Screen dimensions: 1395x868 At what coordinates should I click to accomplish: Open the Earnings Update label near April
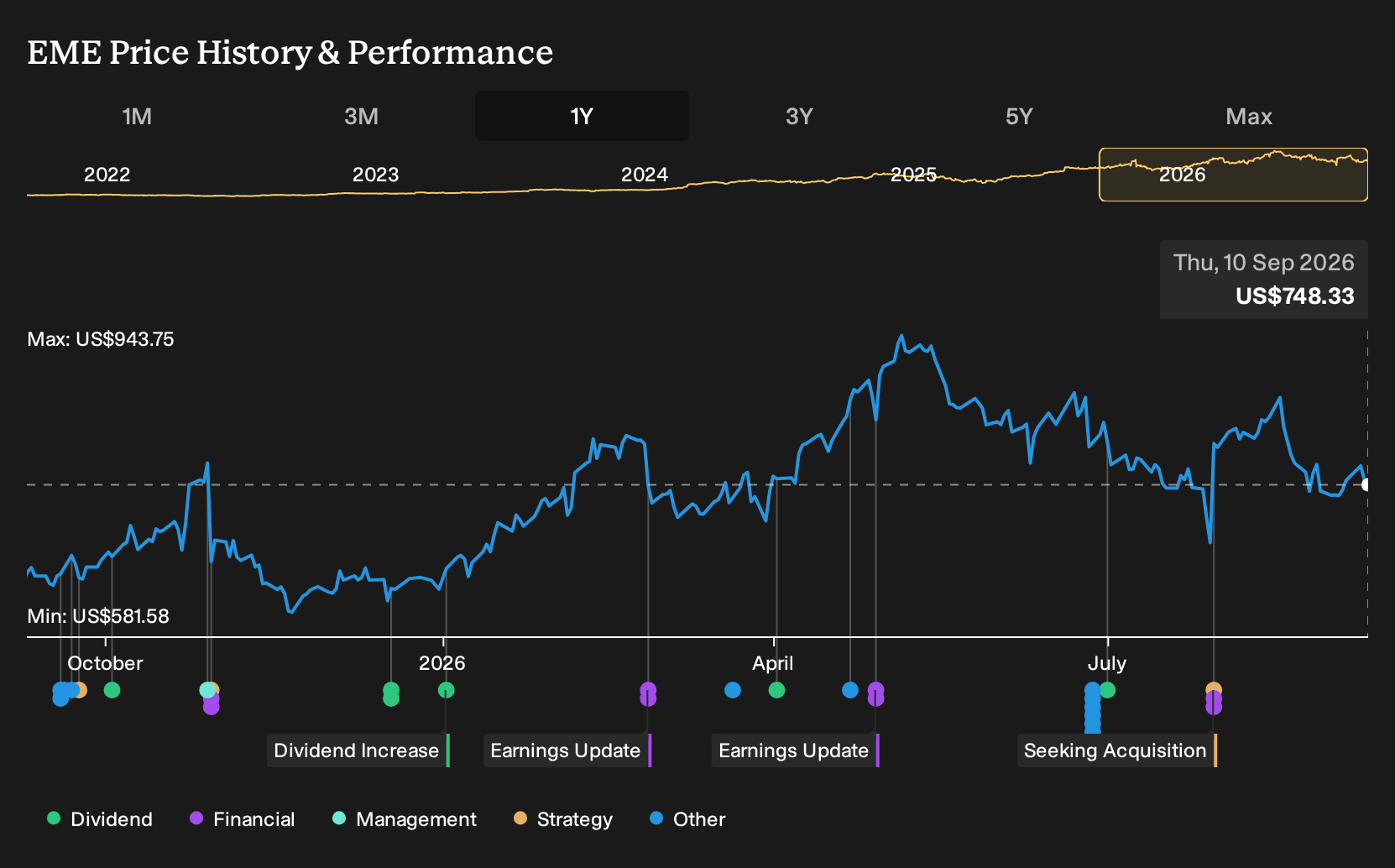796,750
